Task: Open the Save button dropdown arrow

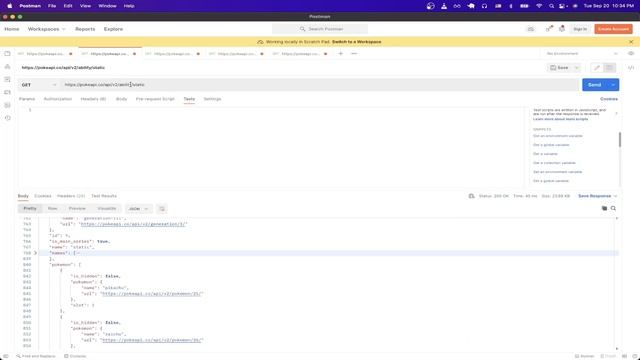Action: 576,68
